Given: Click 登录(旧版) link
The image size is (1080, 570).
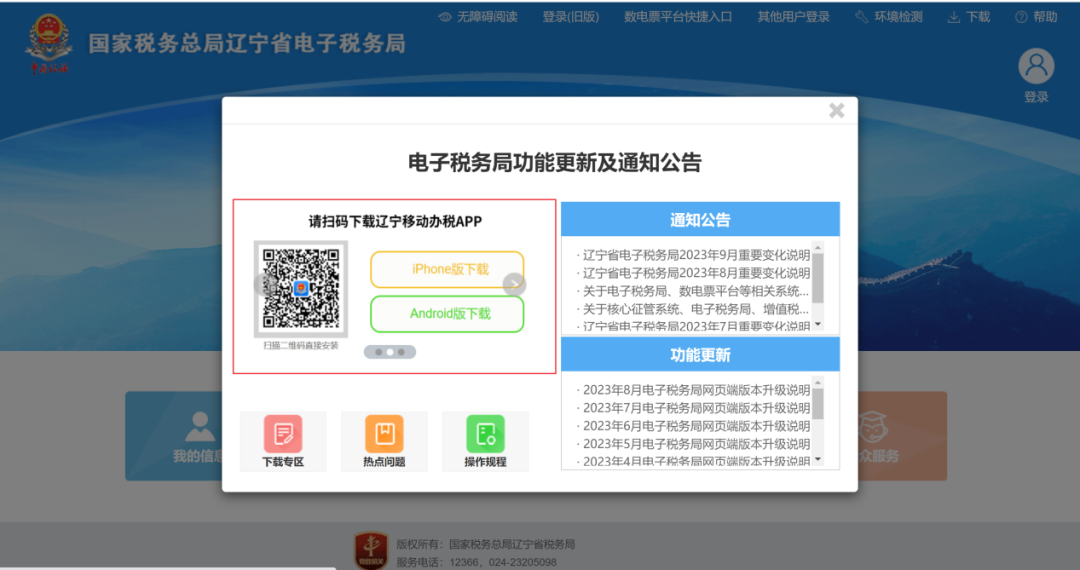Looking at the screenshot, I should pyautogui.click(x=571, y=17).
